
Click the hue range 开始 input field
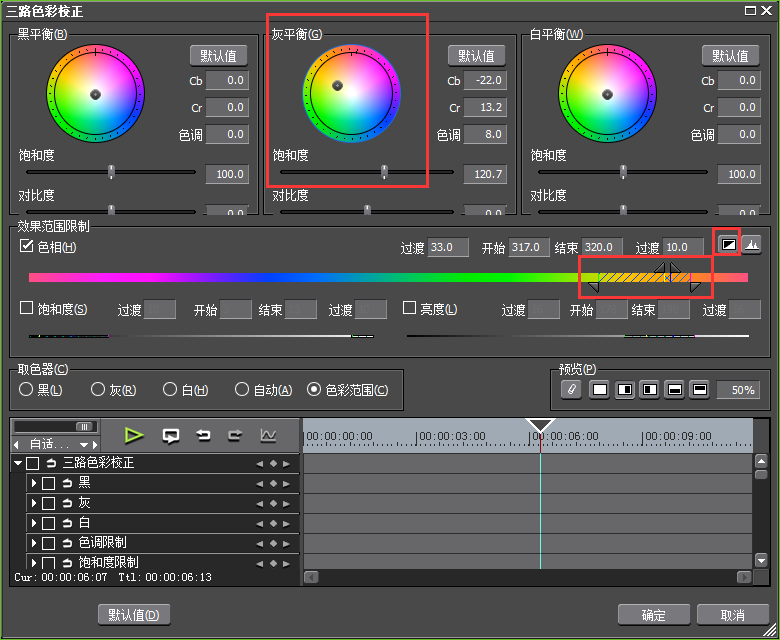click(529, 247)
